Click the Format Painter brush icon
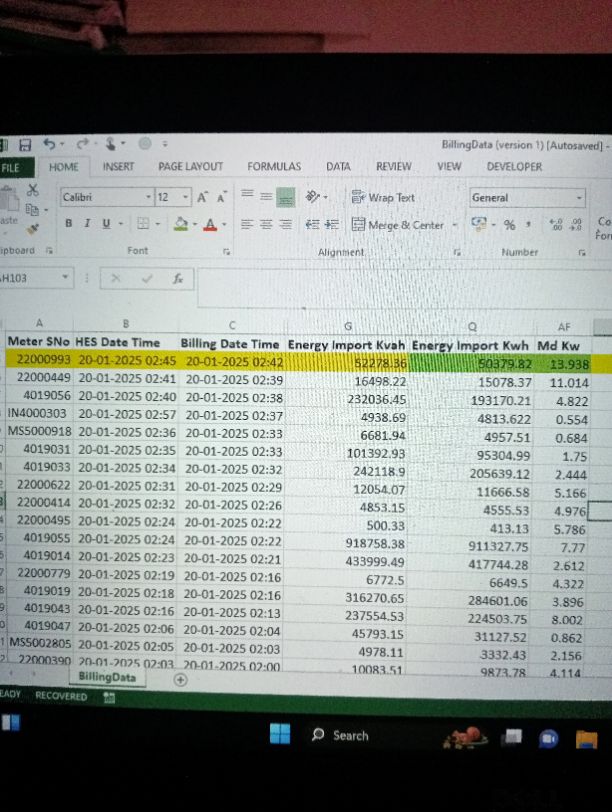 click(32, 228)
